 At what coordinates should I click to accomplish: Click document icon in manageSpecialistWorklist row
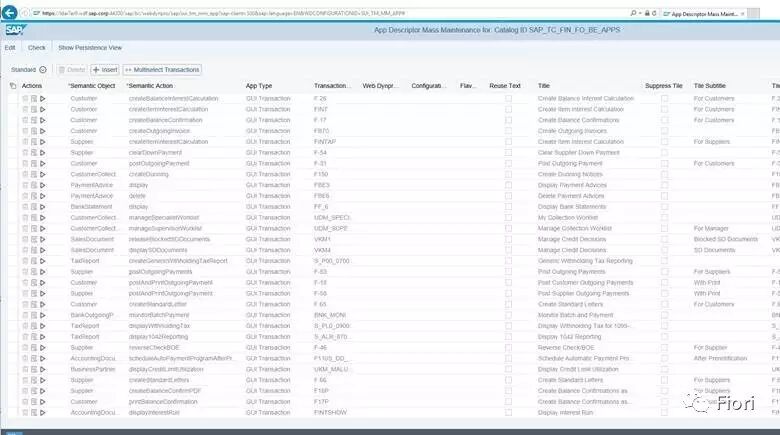(34, 218)
